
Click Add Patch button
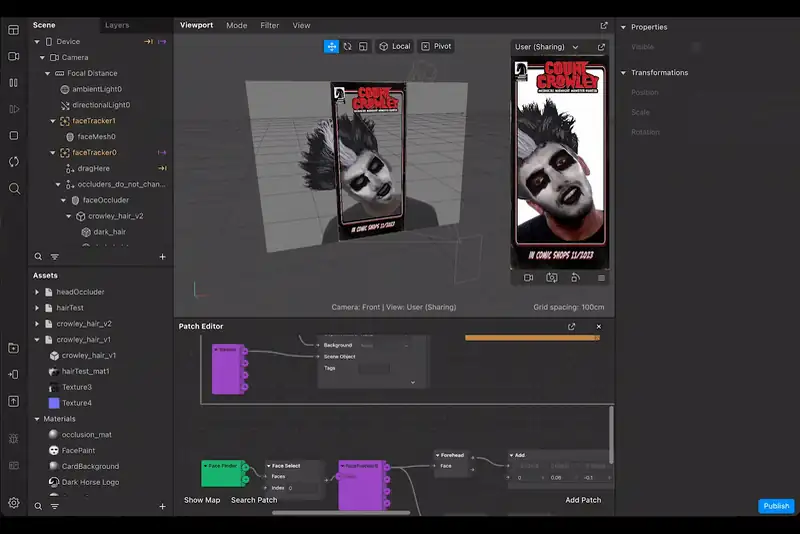tap(583, 500)
